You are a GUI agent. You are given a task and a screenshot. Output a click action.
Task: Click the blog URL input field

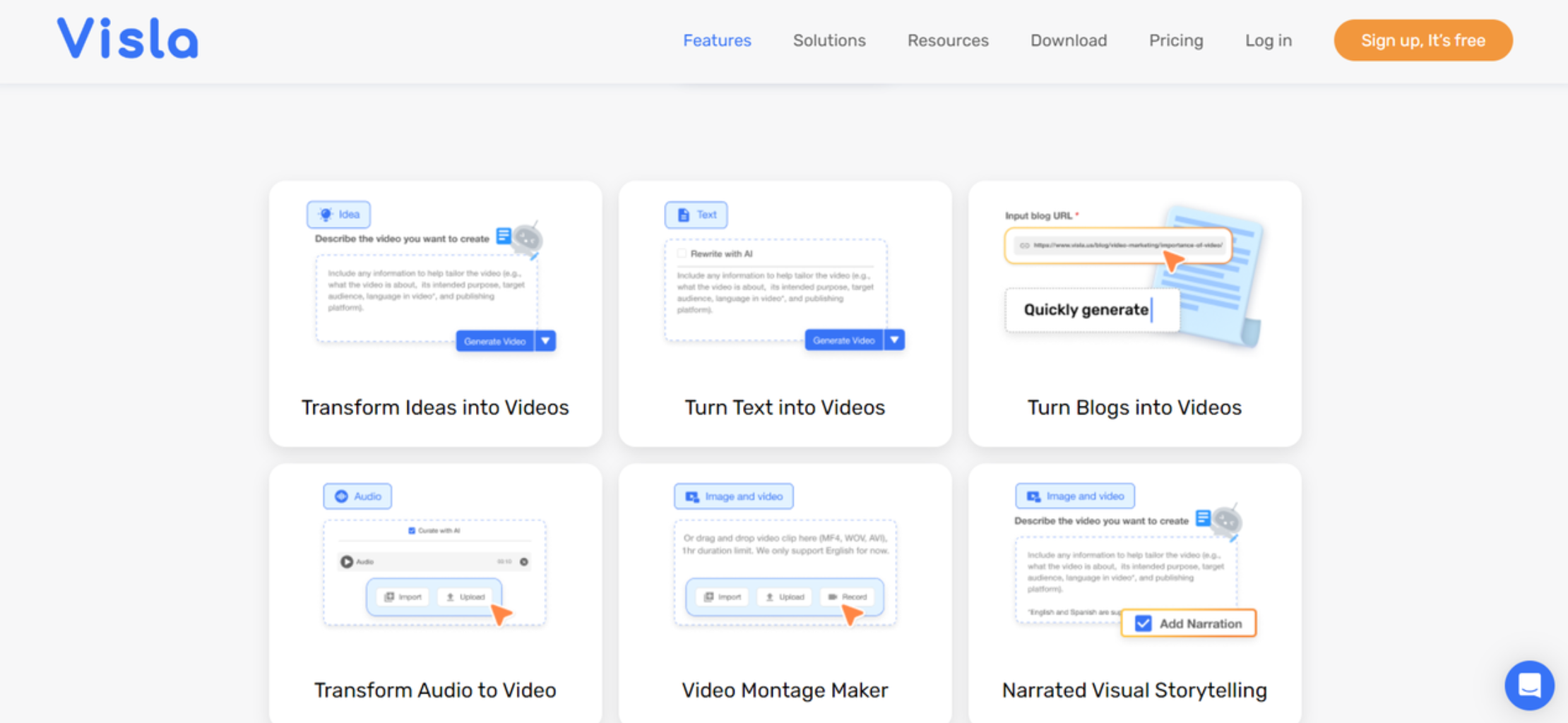coord(1118,245)
